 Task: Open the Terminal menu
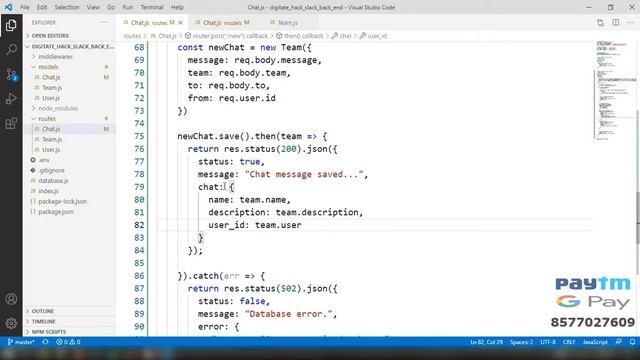pyautogui.click(x=152, y=7)
